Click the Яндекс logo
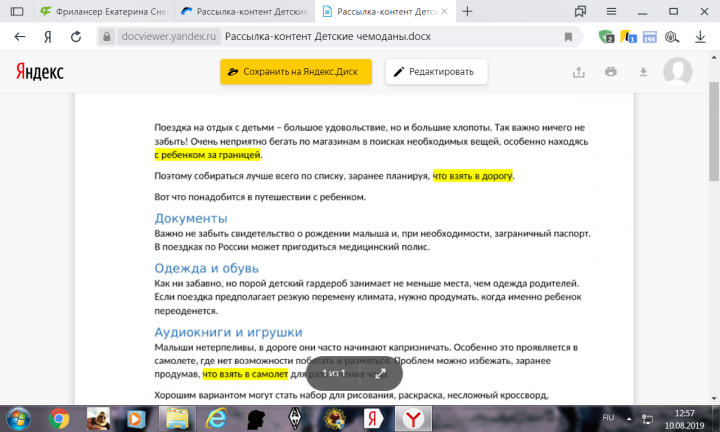Screen dimensions: 720x432 coord(39,72)
